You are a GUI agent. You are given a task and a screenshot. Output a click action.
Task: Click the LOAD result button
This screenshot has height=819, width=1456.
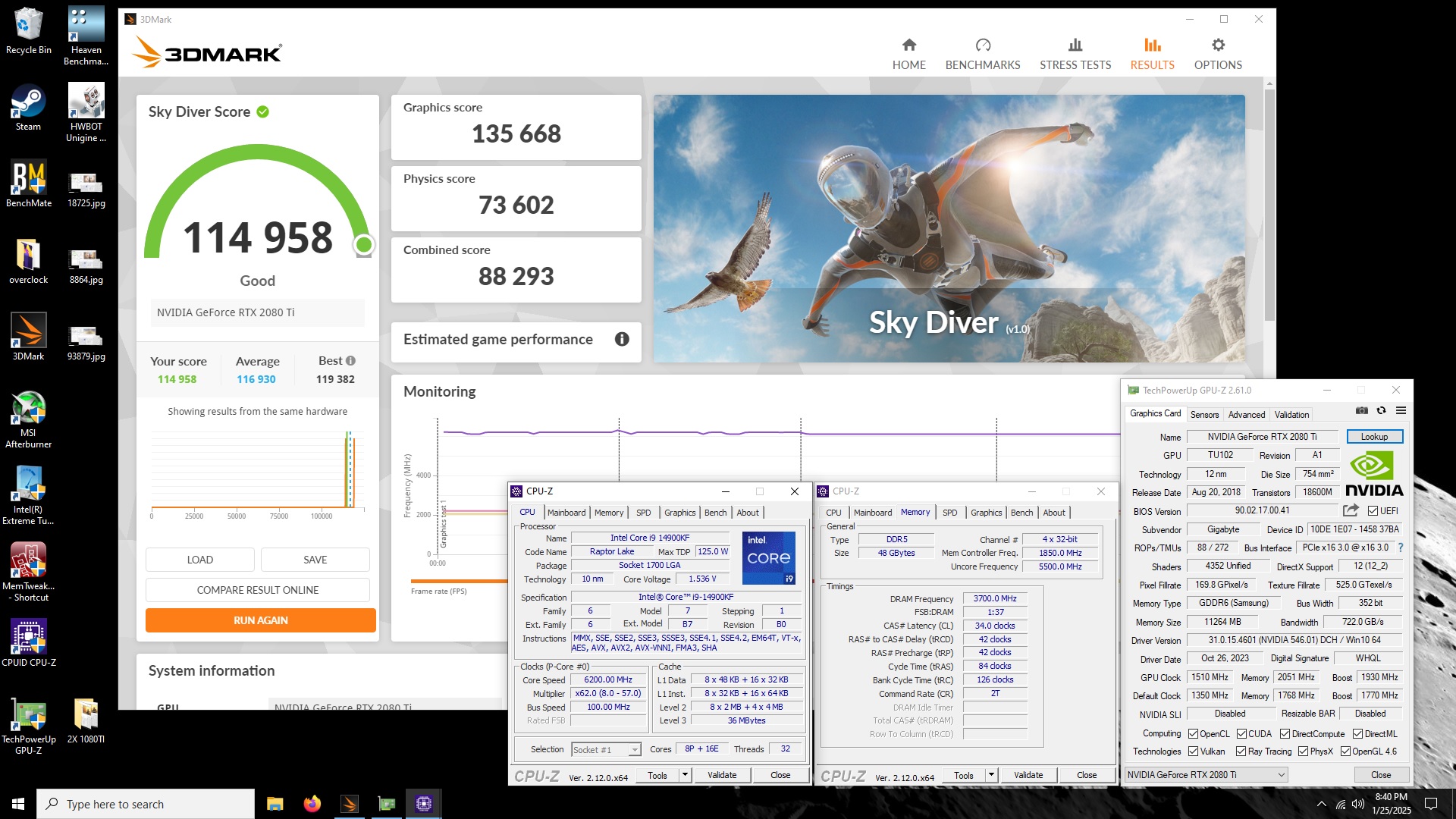tap(200, 560)
